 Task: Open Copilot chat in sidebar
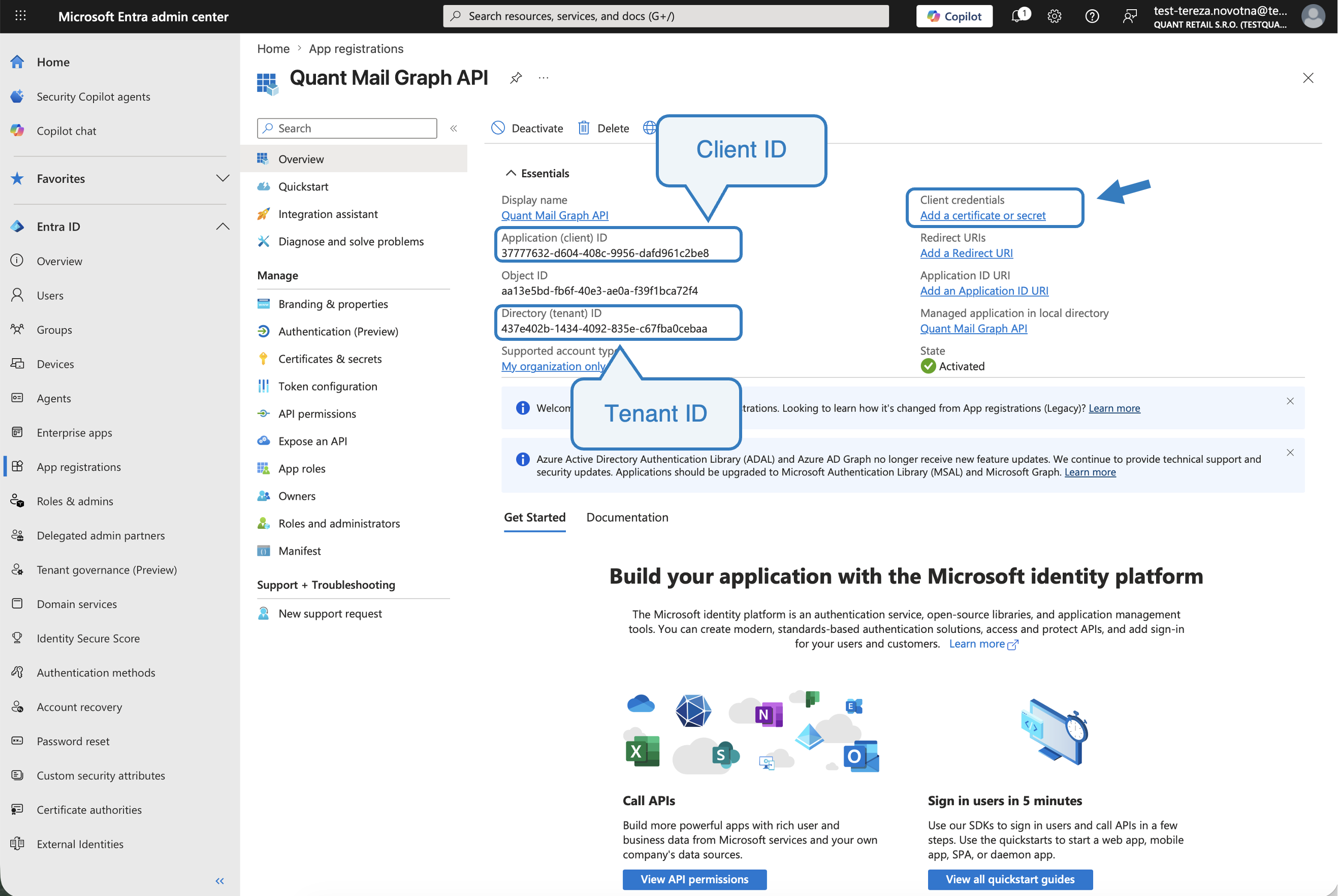66,131
